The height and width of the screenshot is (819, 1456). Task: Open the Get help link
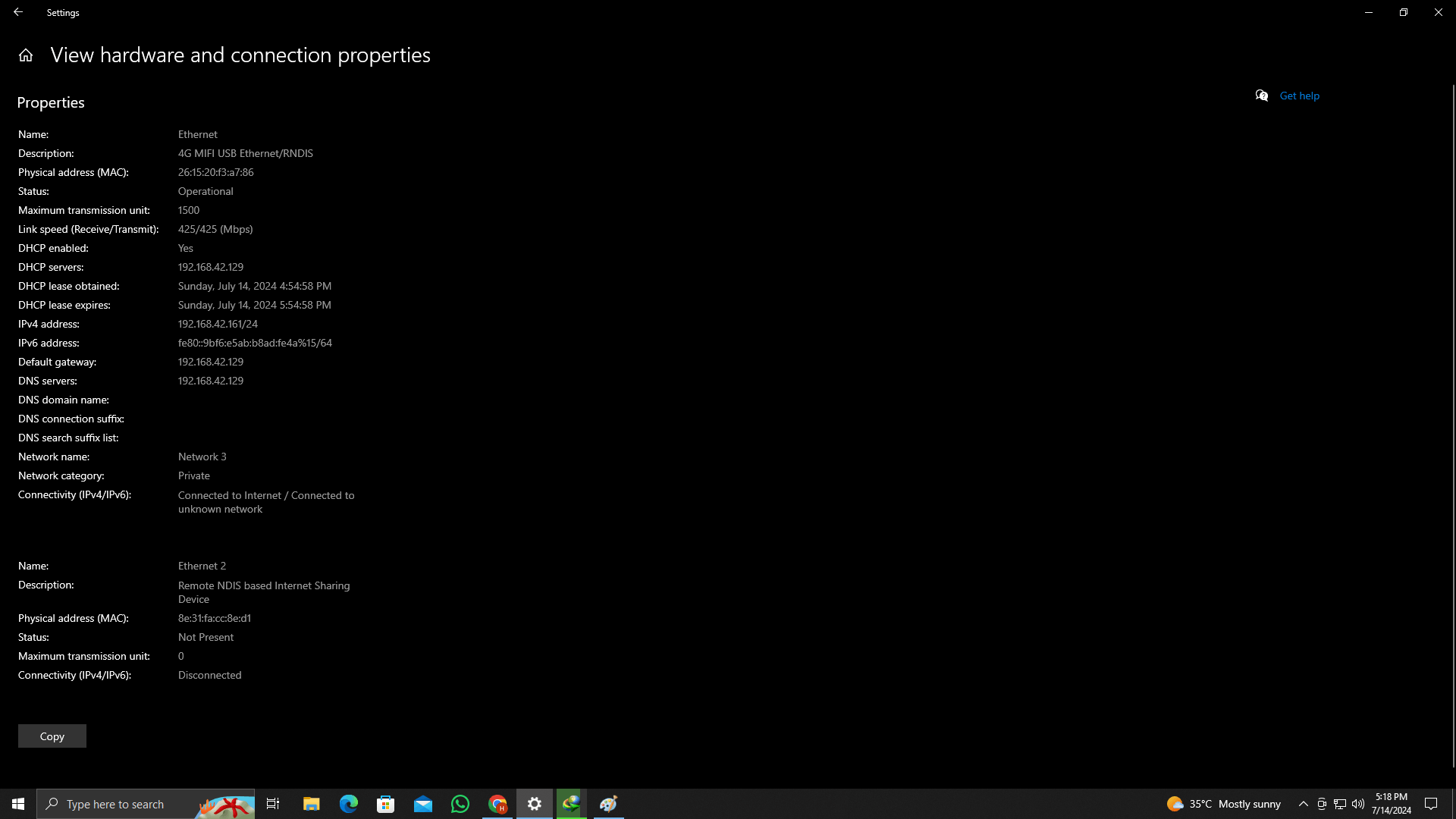pyautogui.click(x=1299, y=96)
